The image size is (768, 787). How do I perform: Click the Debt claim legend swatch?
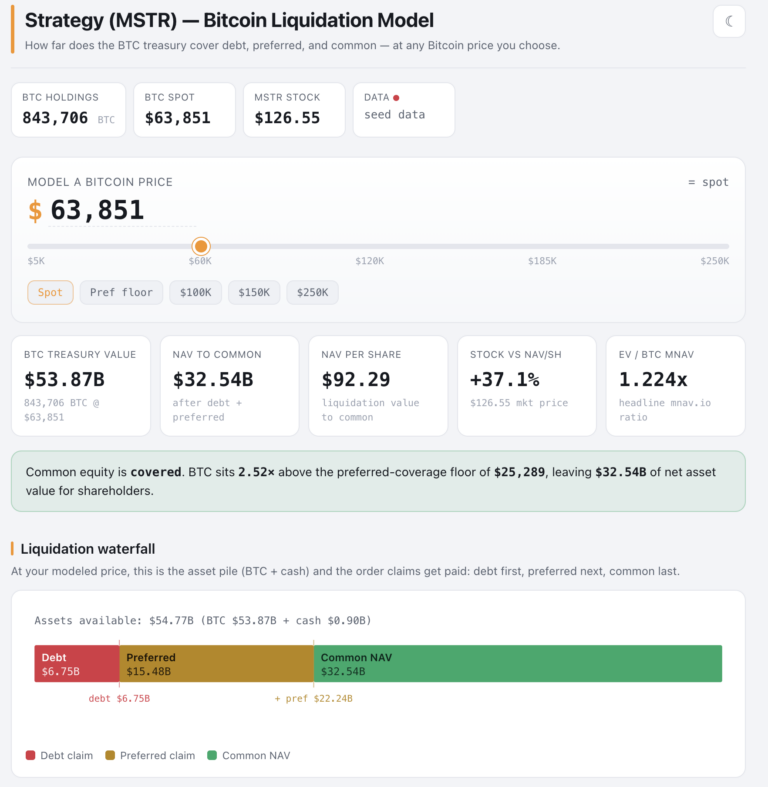[31, 755]
